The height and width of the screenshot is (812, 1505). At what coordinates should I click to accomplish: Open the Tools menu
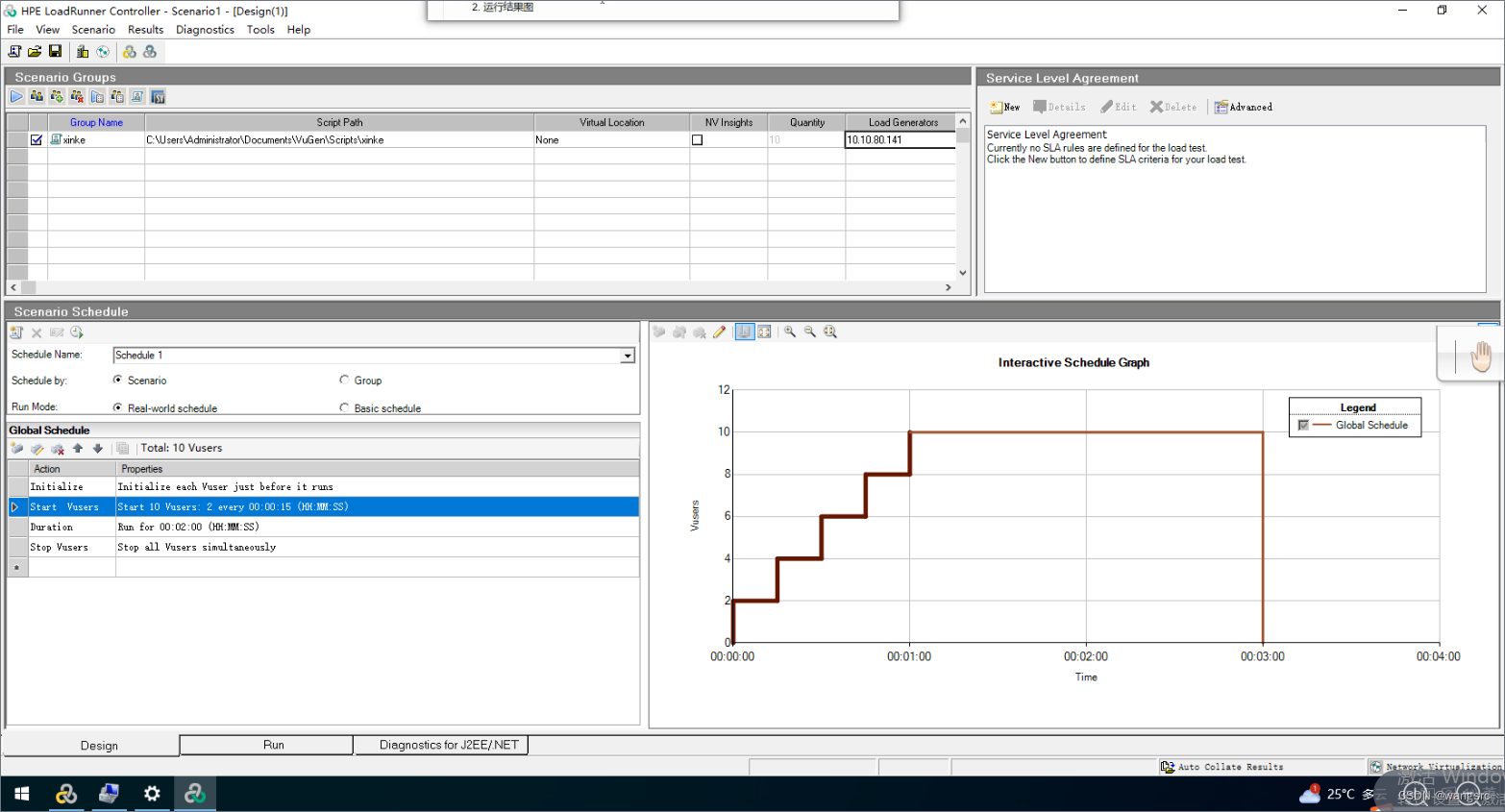point(260,30)
